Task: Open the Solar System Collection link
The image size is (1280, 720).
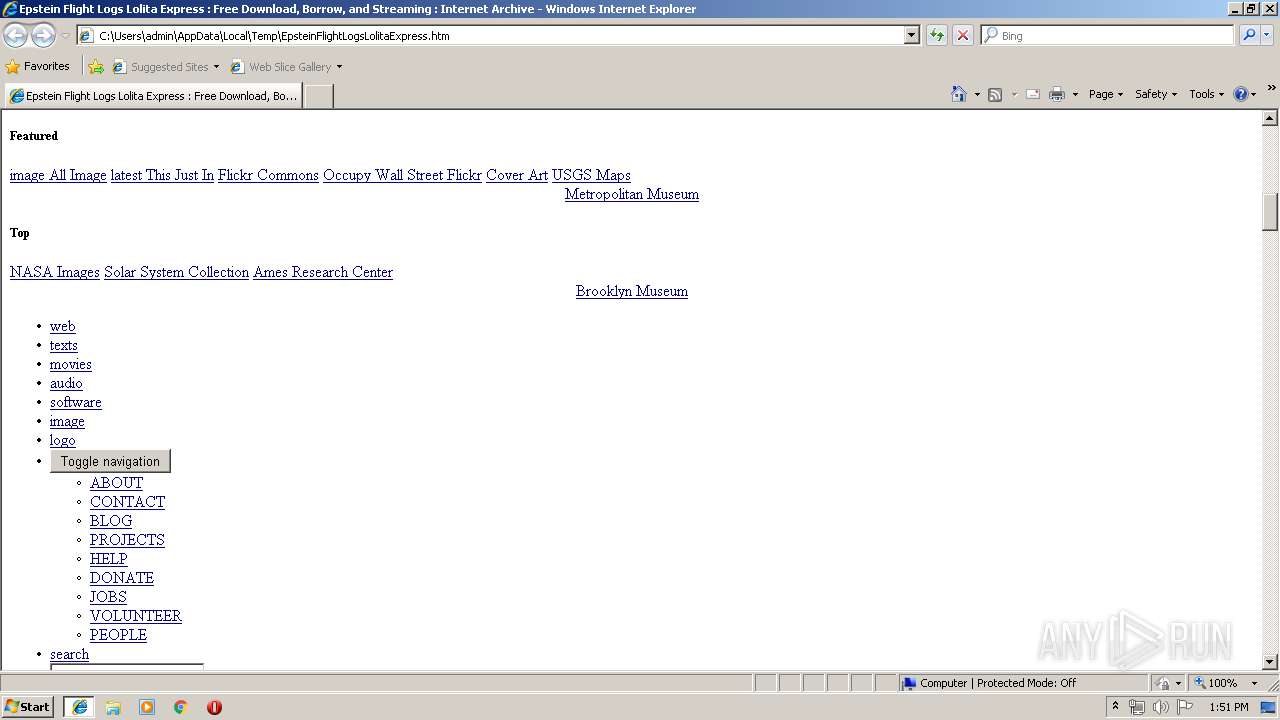Action: tap(176, 272)
